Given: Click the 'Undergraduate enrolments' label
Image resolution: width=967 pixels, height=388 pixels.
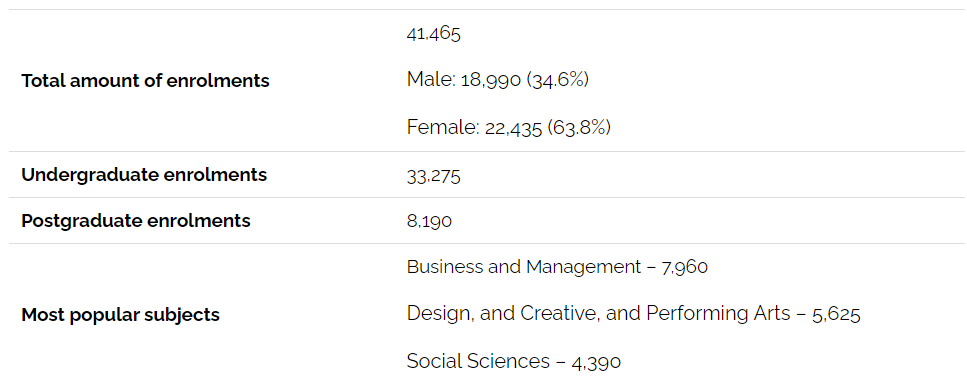Looking at the screenshot, I should coord(144,175).
